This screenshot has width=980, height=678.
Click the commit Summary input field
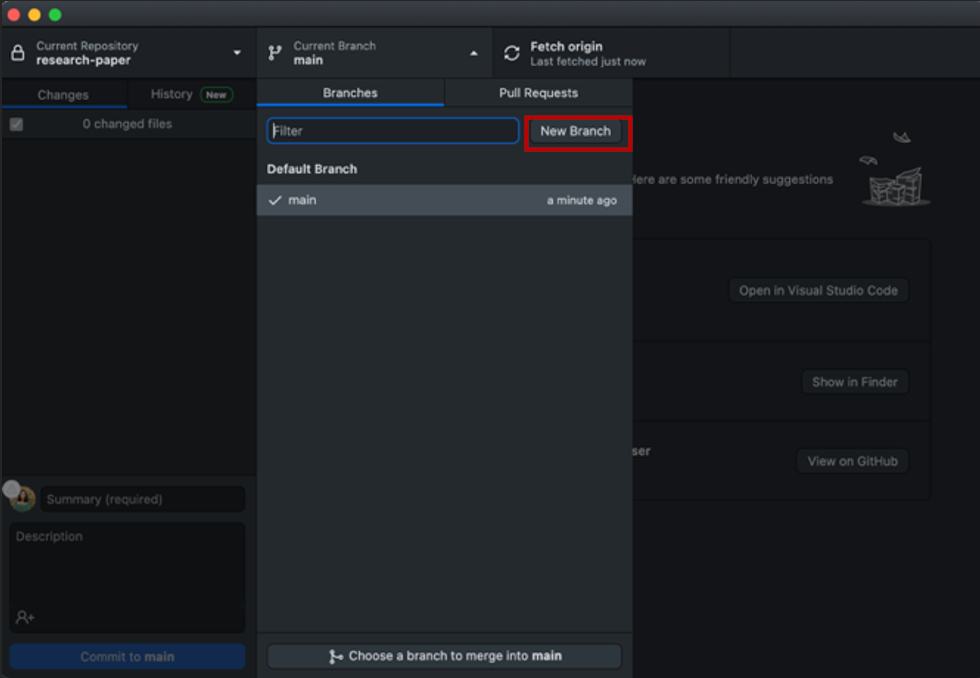click(x=142, y=499)
